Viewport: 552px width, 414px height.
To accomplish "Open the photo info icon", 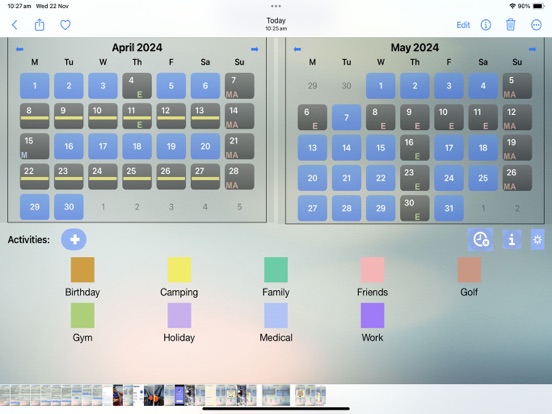I will [x=486, y=25].
